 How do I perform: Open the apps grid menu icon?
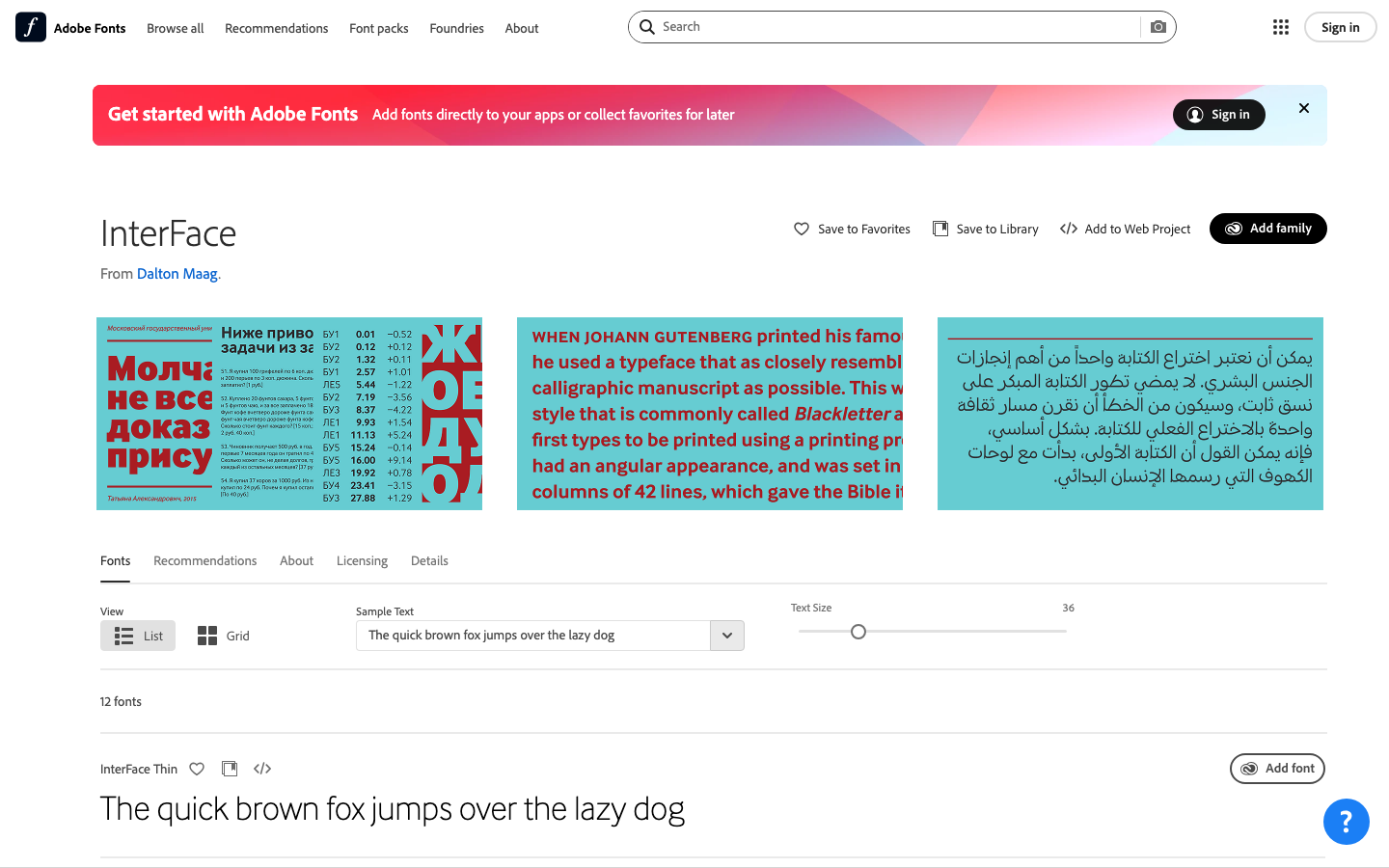pos(1281,27)
